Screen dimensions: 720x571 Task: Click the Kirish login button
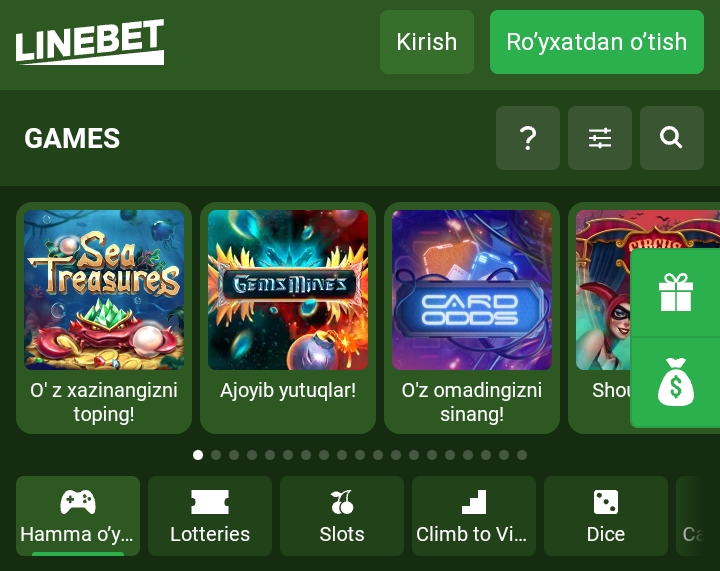pos(427,42)
